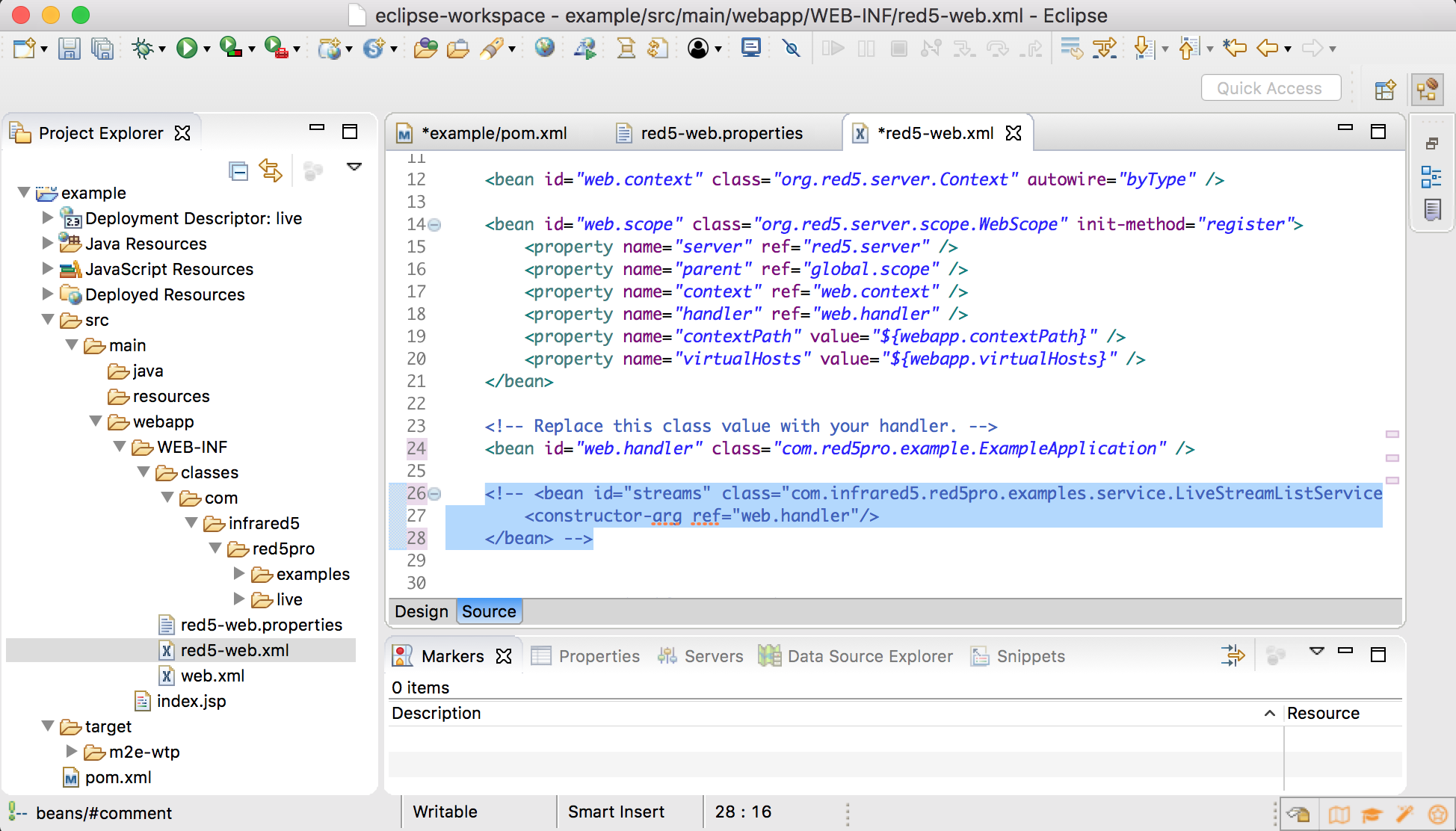Click the Last Edit Location icon
Screen dimensions: 1456x831
pyautogui.click(x=1235, y=49)
